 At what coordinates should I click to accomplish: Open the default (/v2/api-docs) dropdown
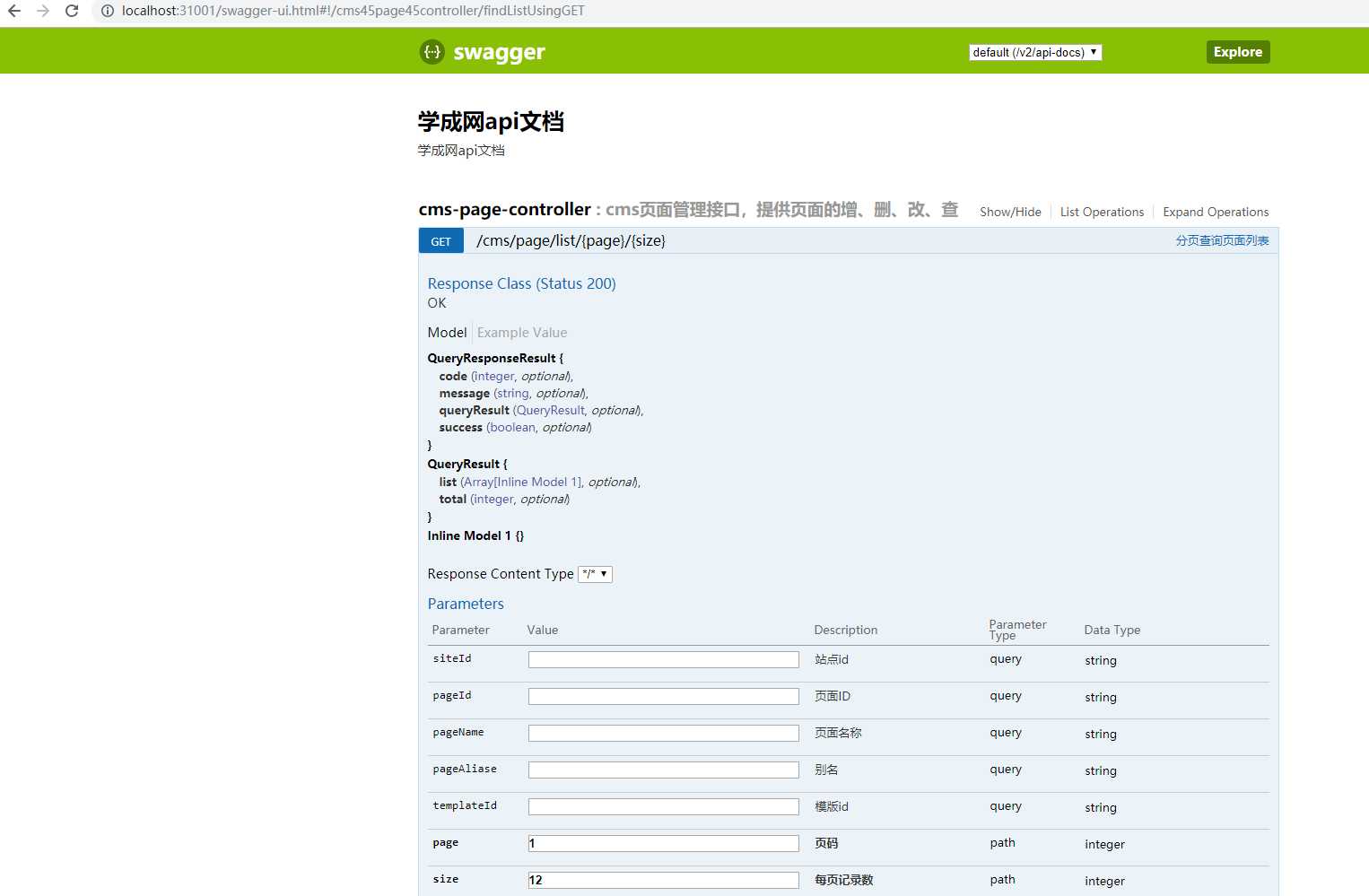pyautogui.click(x=1035, y=52)
